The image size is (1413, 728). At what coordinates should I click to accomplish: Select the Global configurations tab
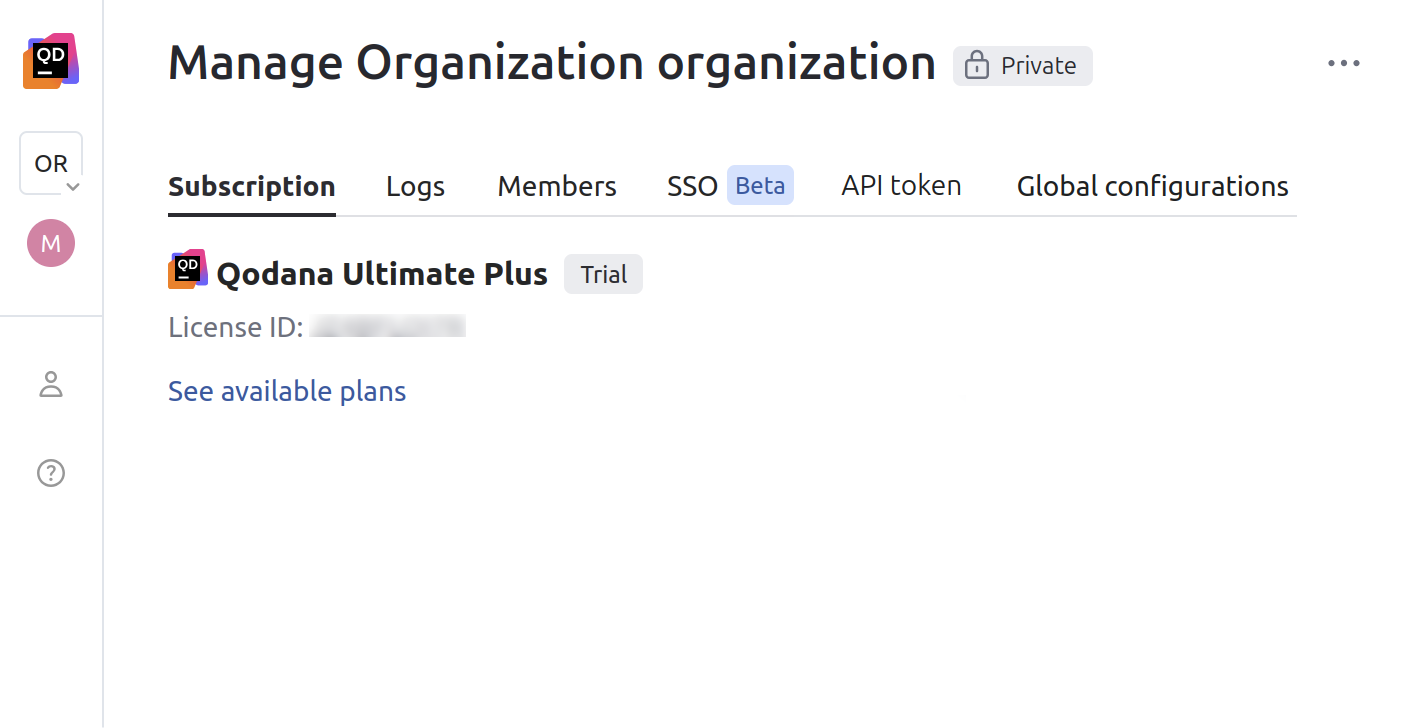[x=1152, y=185]
